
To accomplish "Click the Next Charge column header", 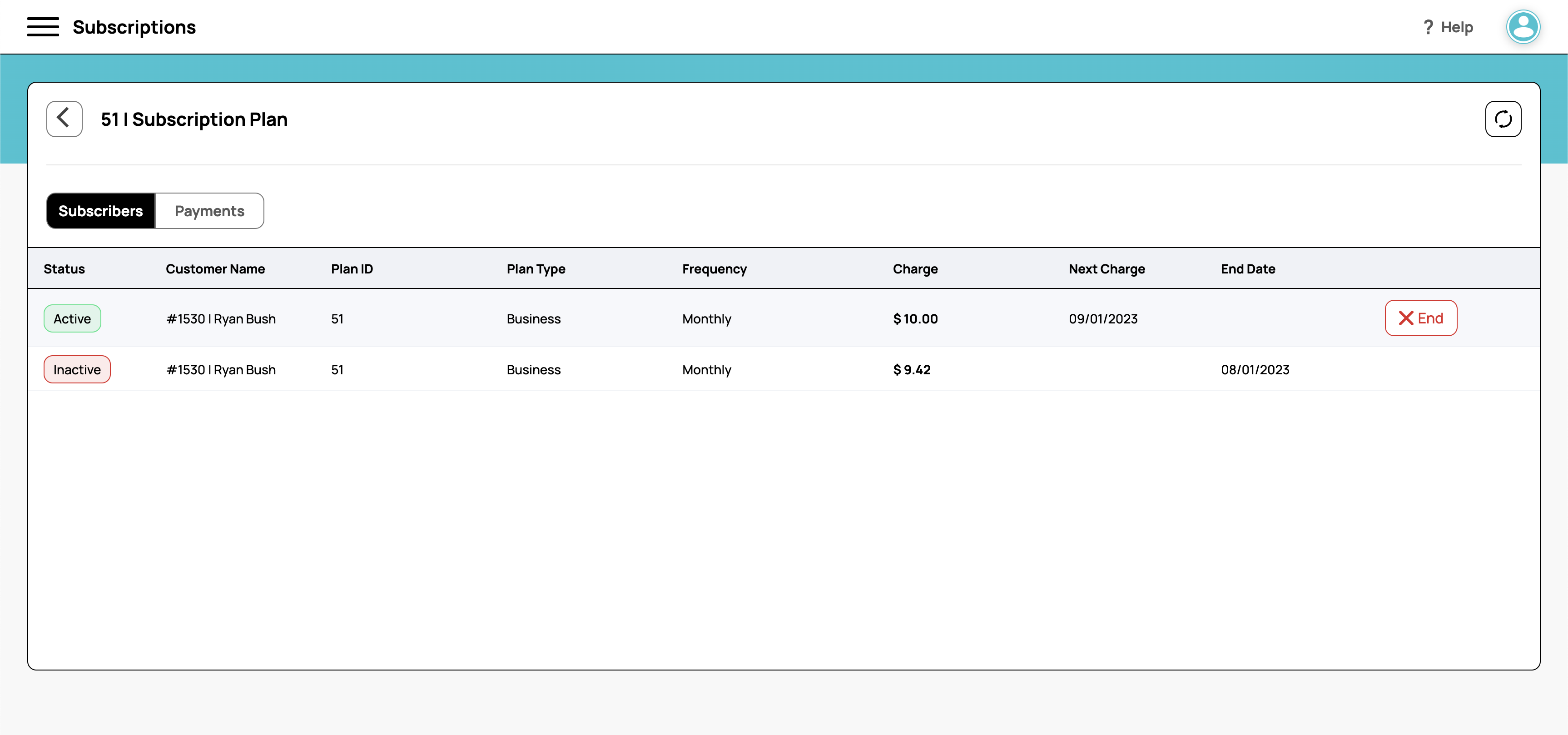I will click(1106, 268).
